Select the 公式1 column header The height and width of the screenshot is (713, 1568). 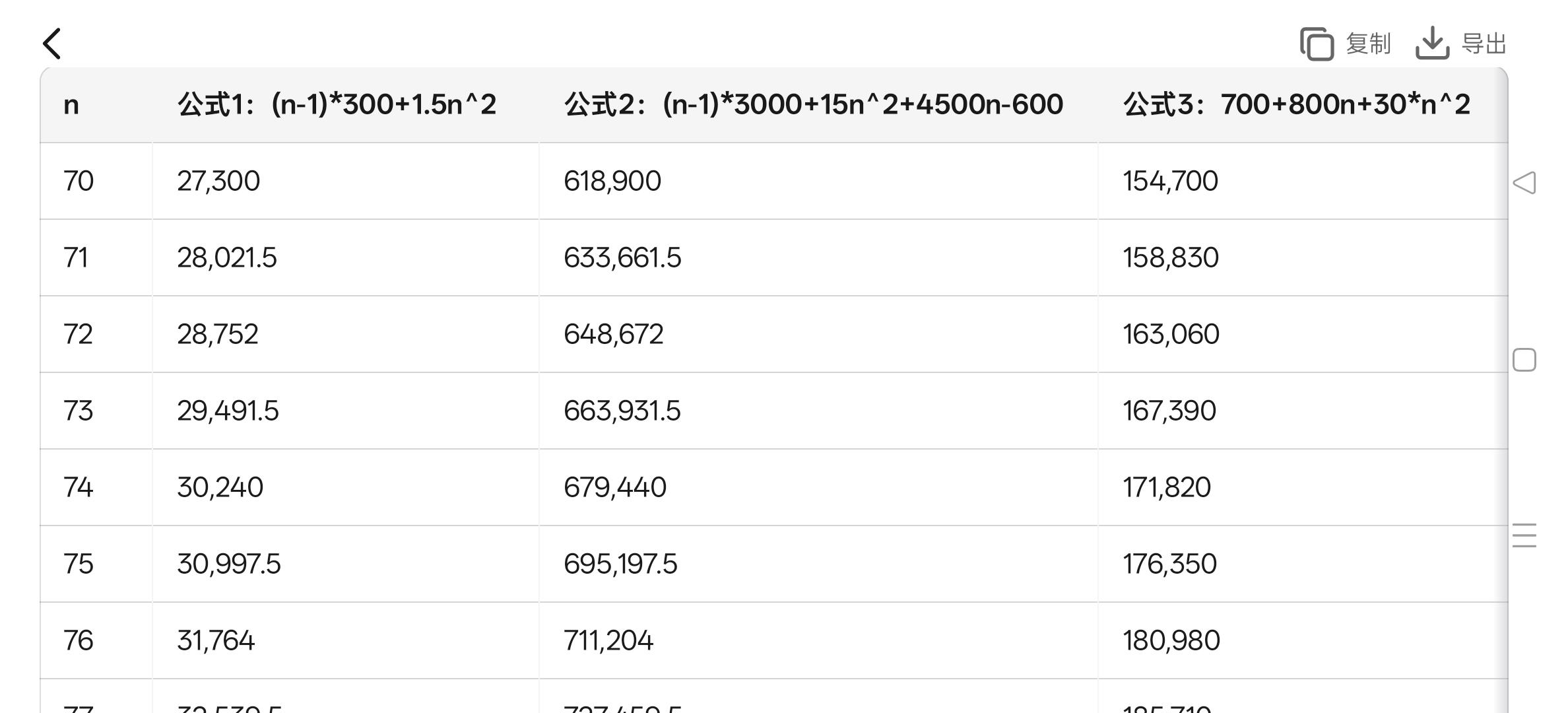point(337,105)
